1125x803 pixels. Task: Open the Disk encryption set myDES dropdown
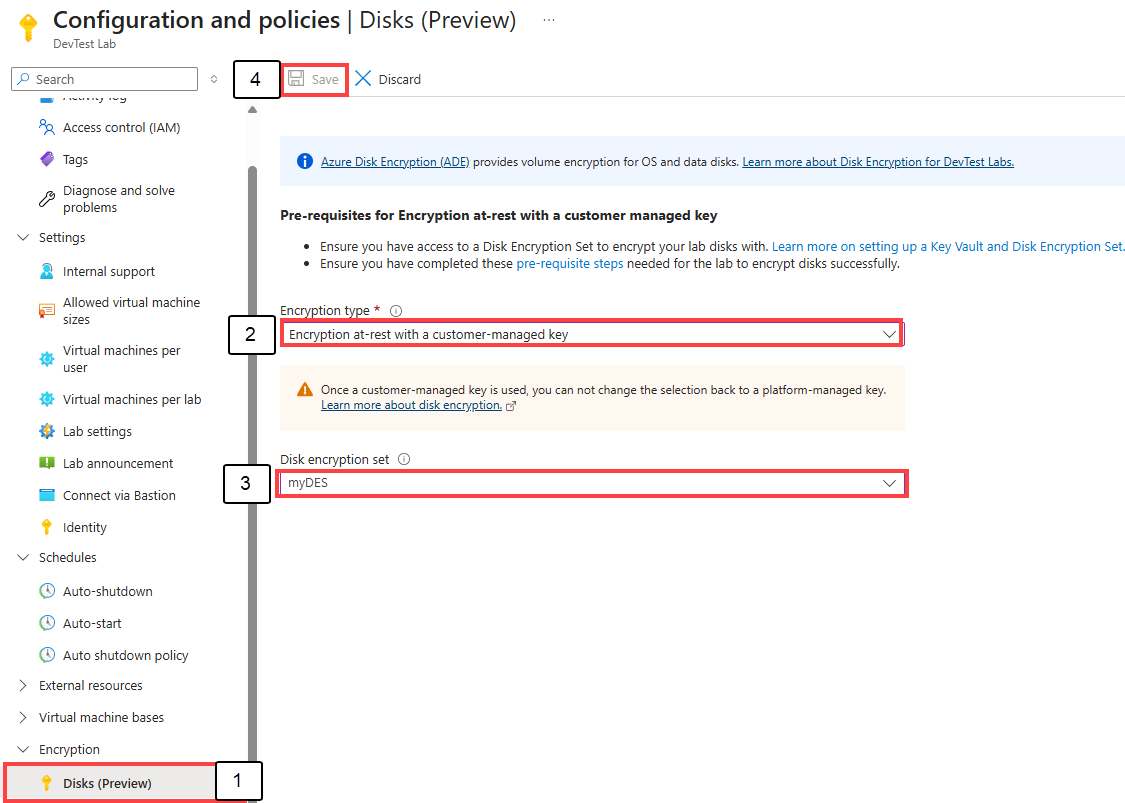tap(591, 483)
